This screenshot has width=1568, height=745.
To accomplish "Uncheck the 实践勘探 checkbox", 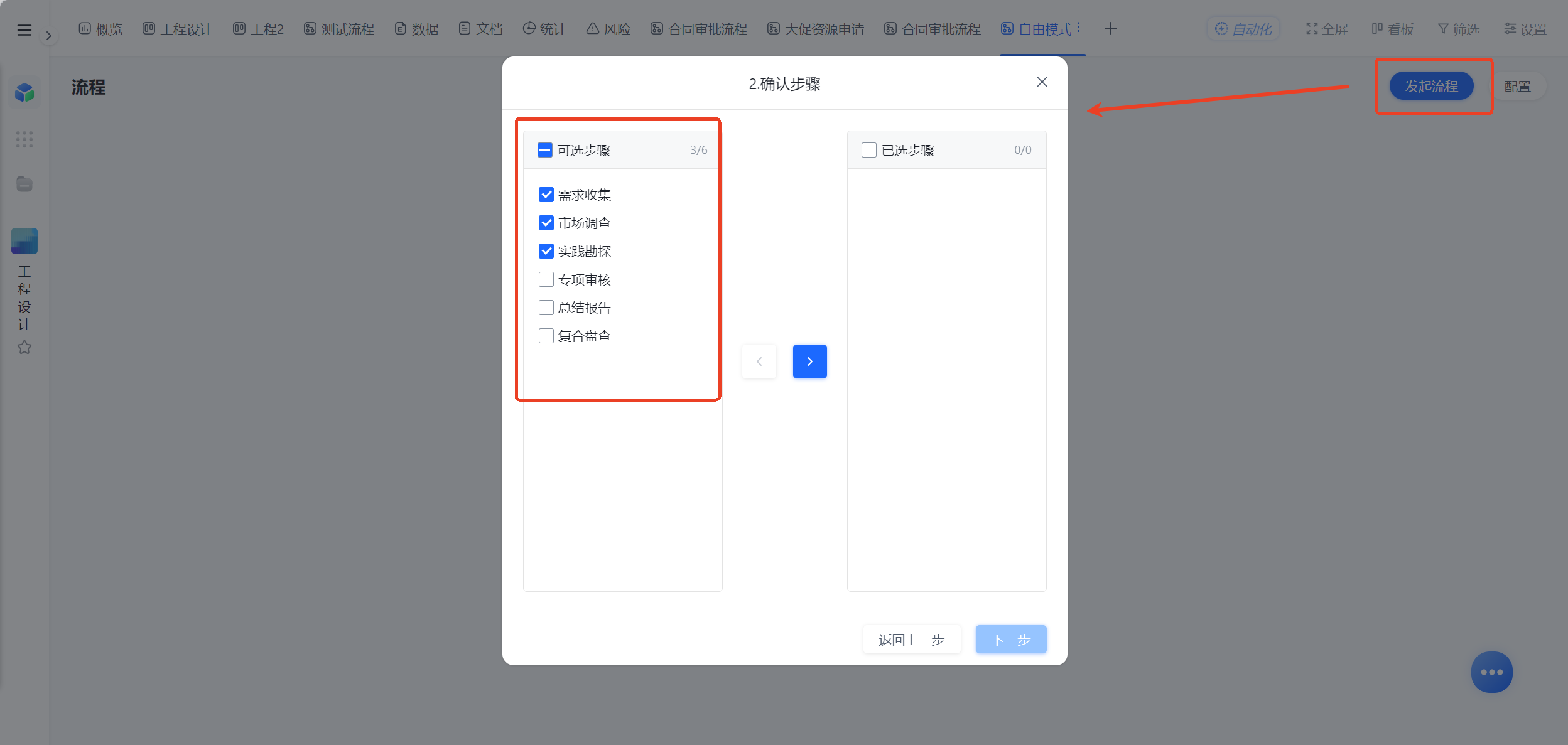I will [x=546, y=251].
